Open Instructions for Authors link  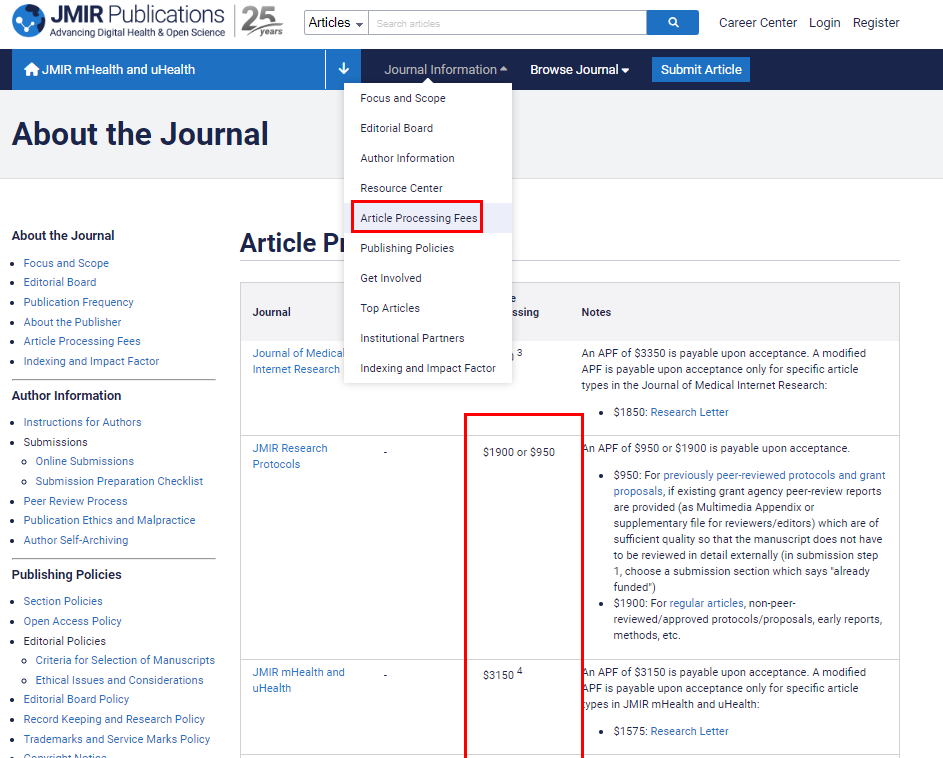[82, 422]
